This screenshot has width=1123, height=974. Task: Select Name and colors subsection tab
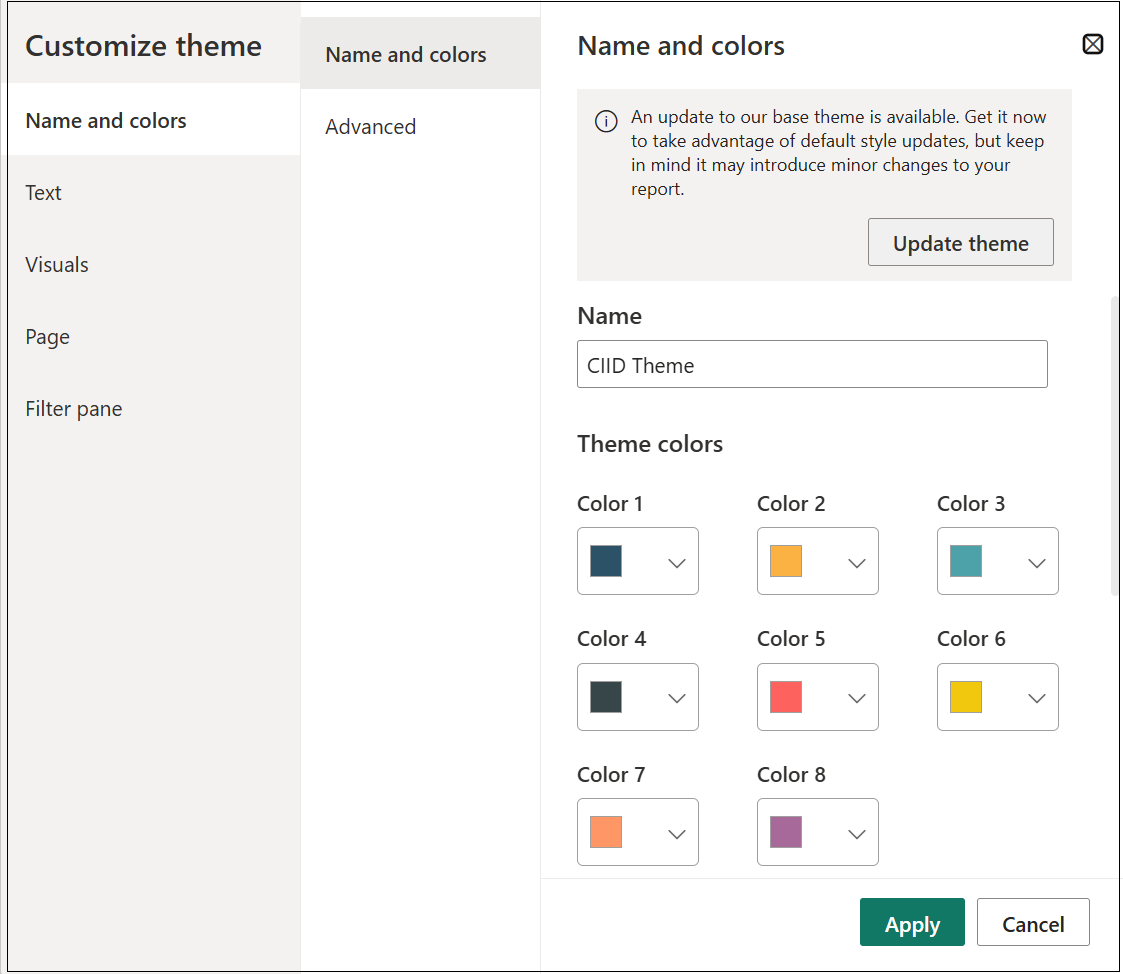[x=406, y=55]
